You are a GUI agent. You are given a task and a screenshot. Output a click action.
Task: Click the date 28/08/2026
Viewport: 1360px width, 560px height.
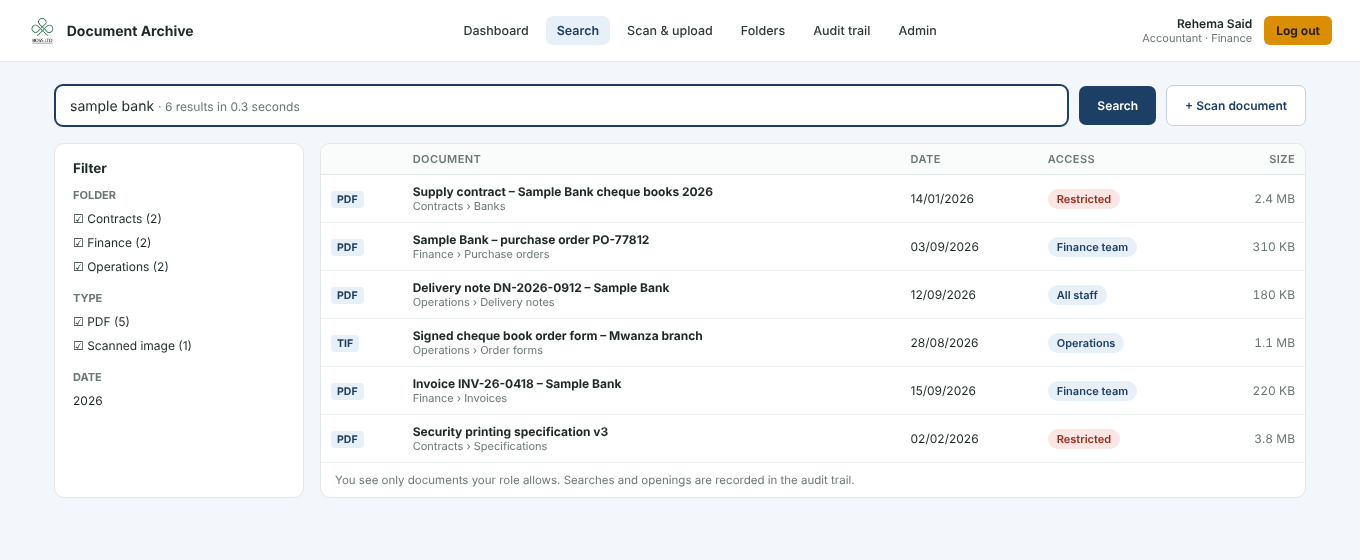point(944,343)
